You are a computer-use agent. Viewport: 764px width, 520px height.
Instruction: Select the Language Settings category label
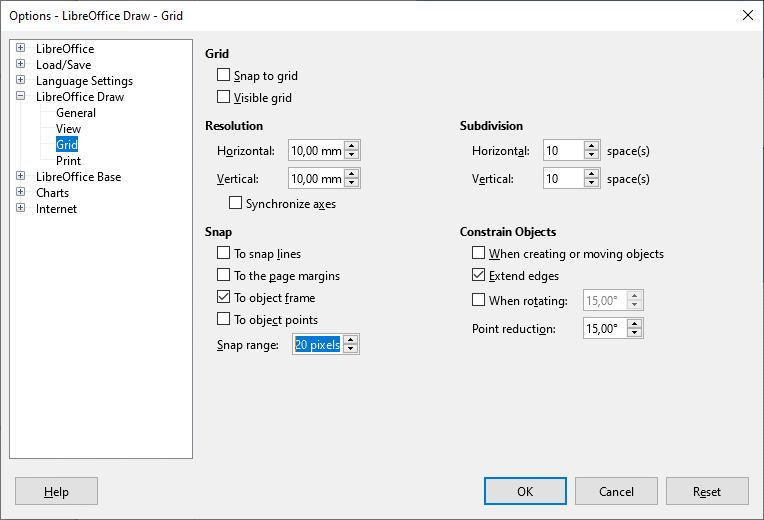[84, 81]
